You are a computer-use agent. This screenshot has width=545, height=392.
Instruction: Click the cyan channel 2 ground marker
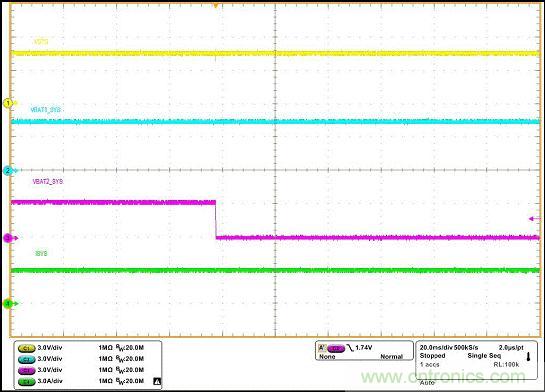[x=8, y=171]
